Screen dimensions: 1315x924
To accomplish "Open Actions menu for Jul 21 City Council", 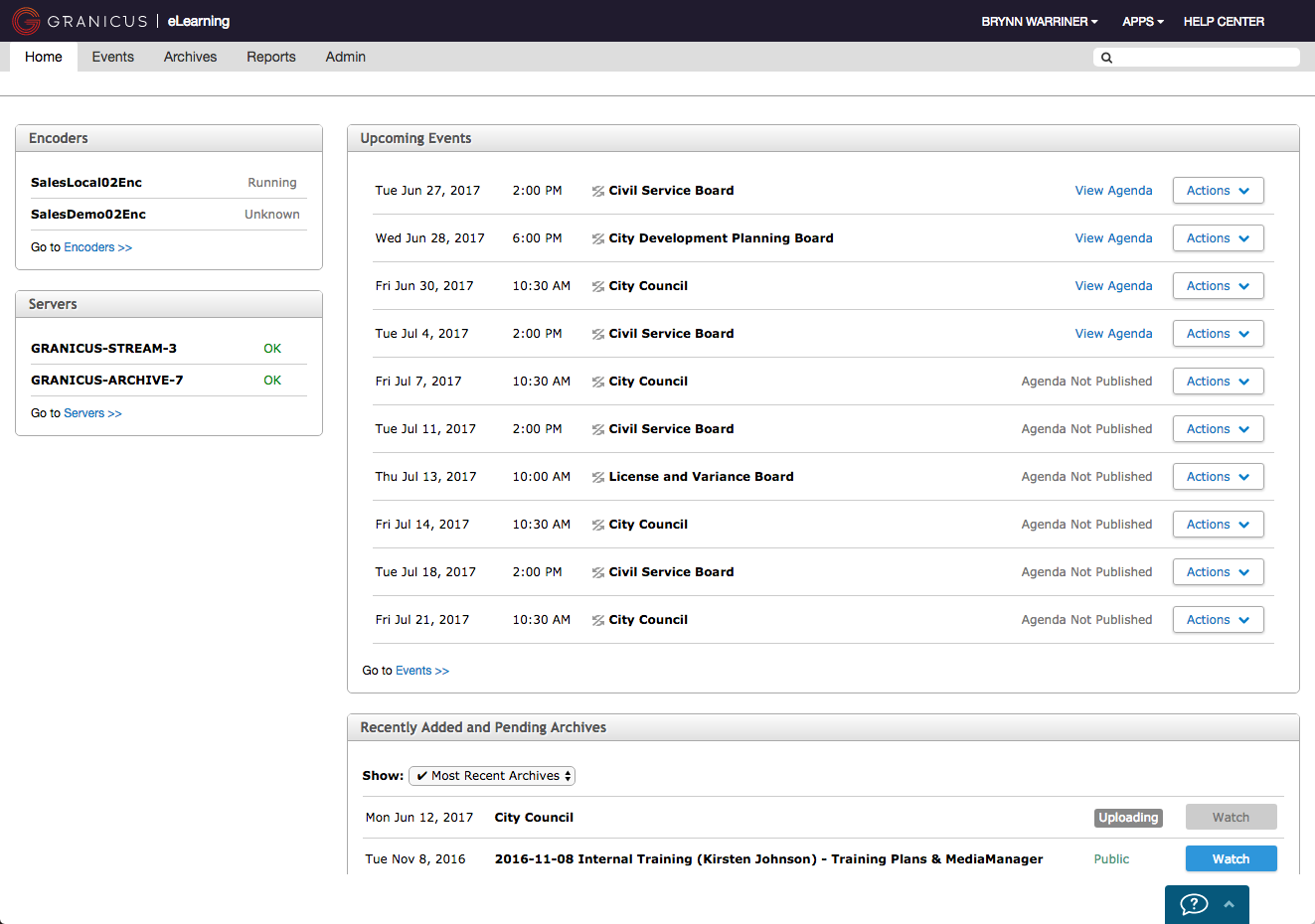I will click(x=1218, y=620).
